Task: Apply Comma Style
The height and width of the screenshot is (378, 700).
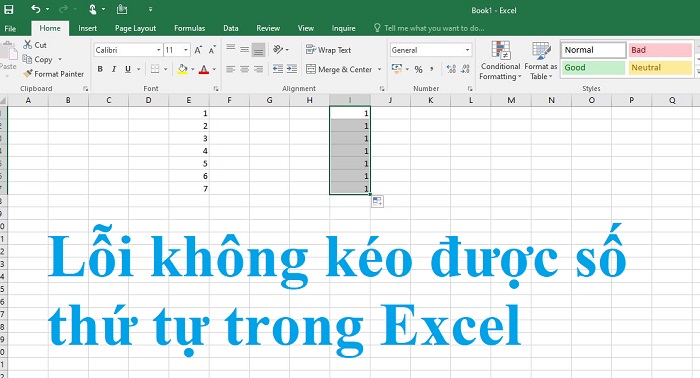Action: [432, 69]
